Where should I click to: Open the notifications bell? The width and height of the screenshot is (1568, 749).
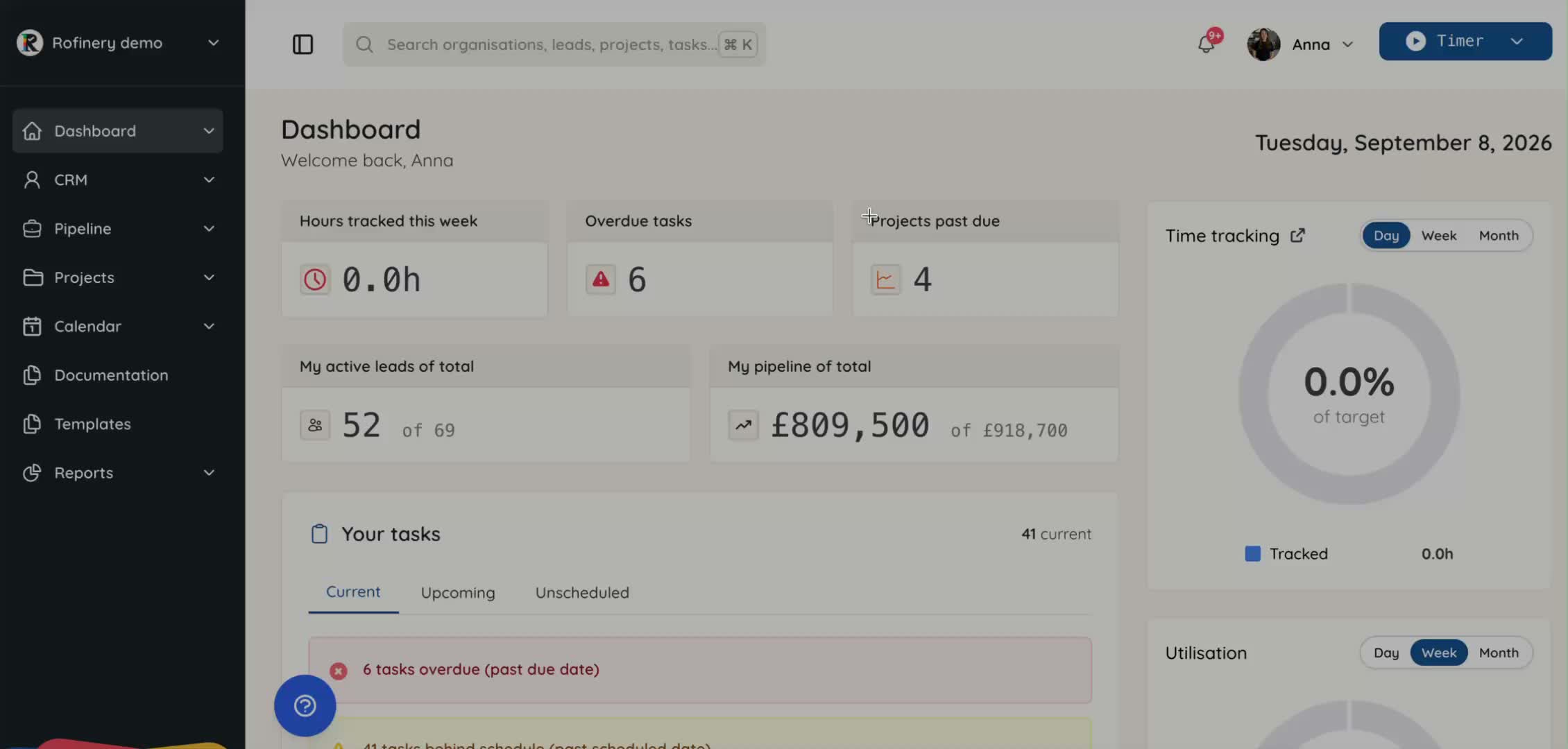[x=1207, y=44]
